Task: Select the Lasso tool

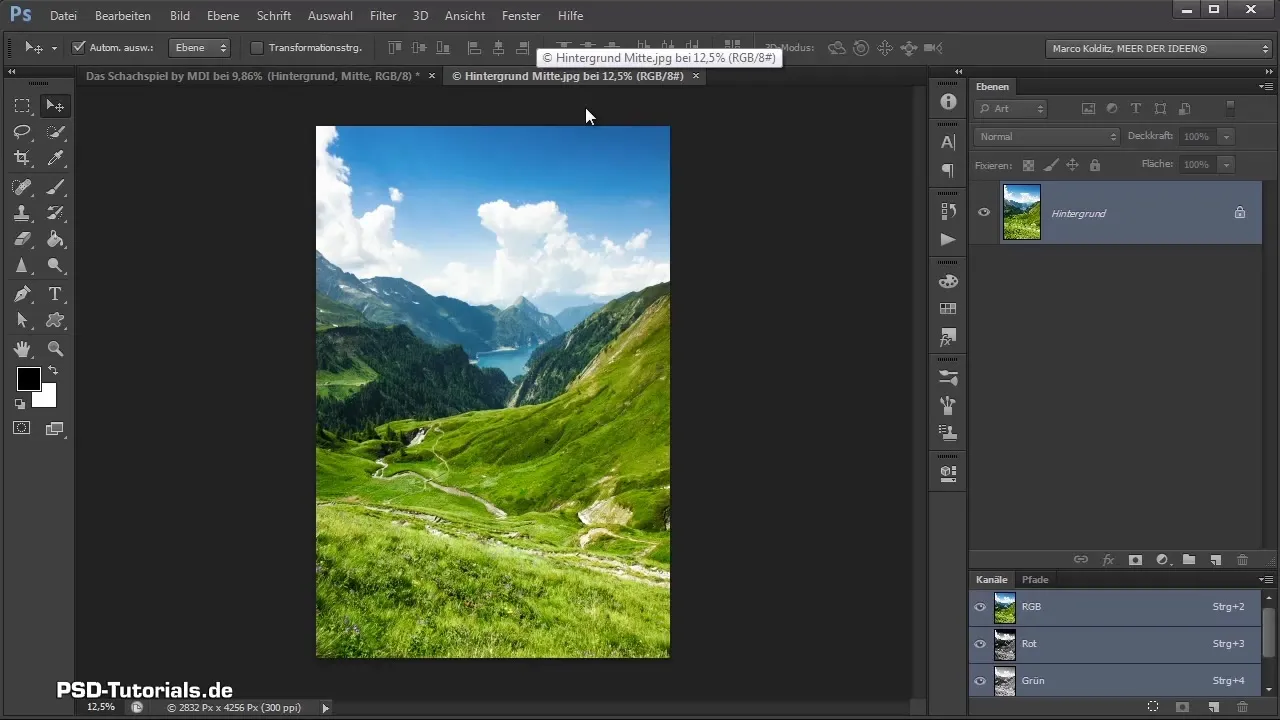Action: (22, 132)
